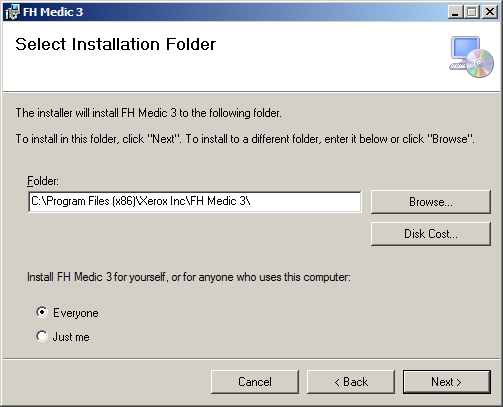Focus the installation Folder path text box
The image size is (503, 407).
(x=195, y=201)
